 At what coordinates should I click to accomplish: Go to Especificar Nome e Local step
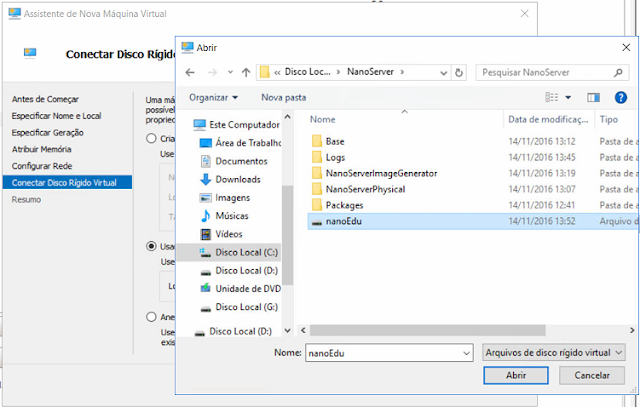(x=56, y=116)
